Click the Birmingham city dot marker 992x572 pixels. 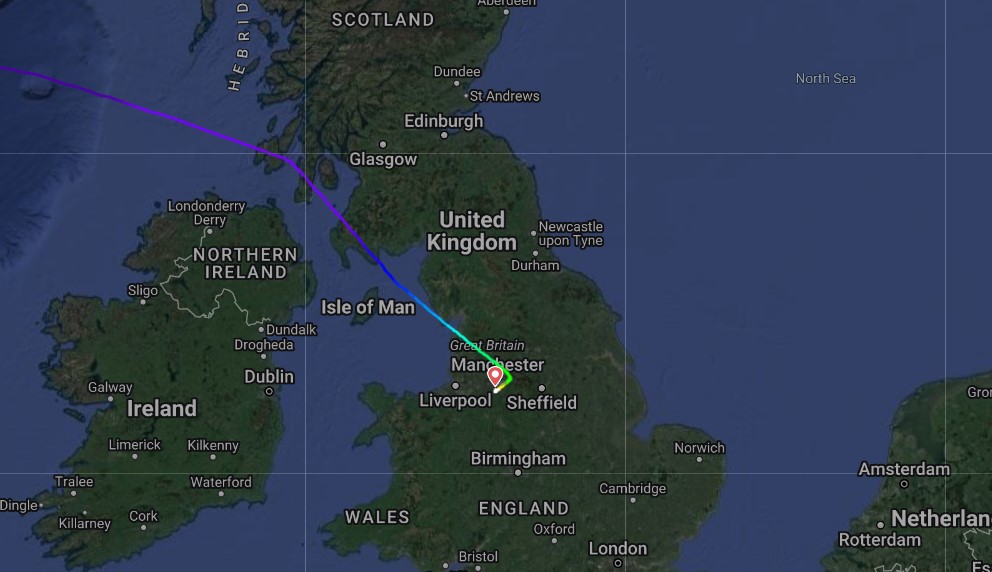point(518,473)
